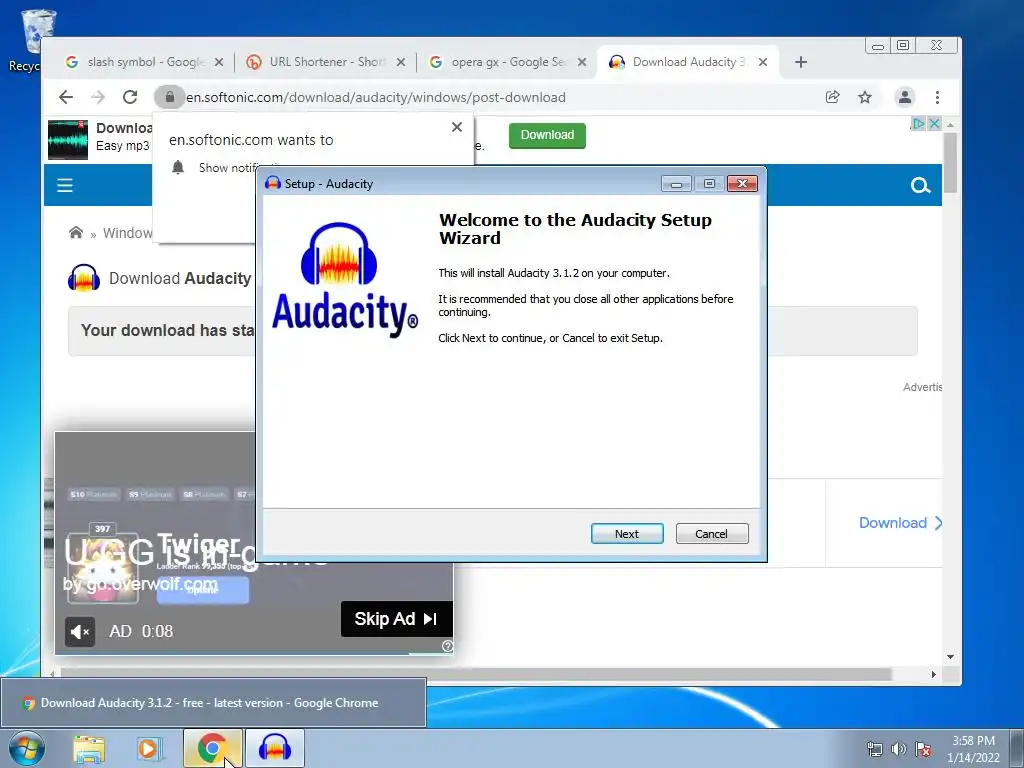1024x768 pixels.
Task: Open the Chrome profile avatar
Action: pos(904,97)
